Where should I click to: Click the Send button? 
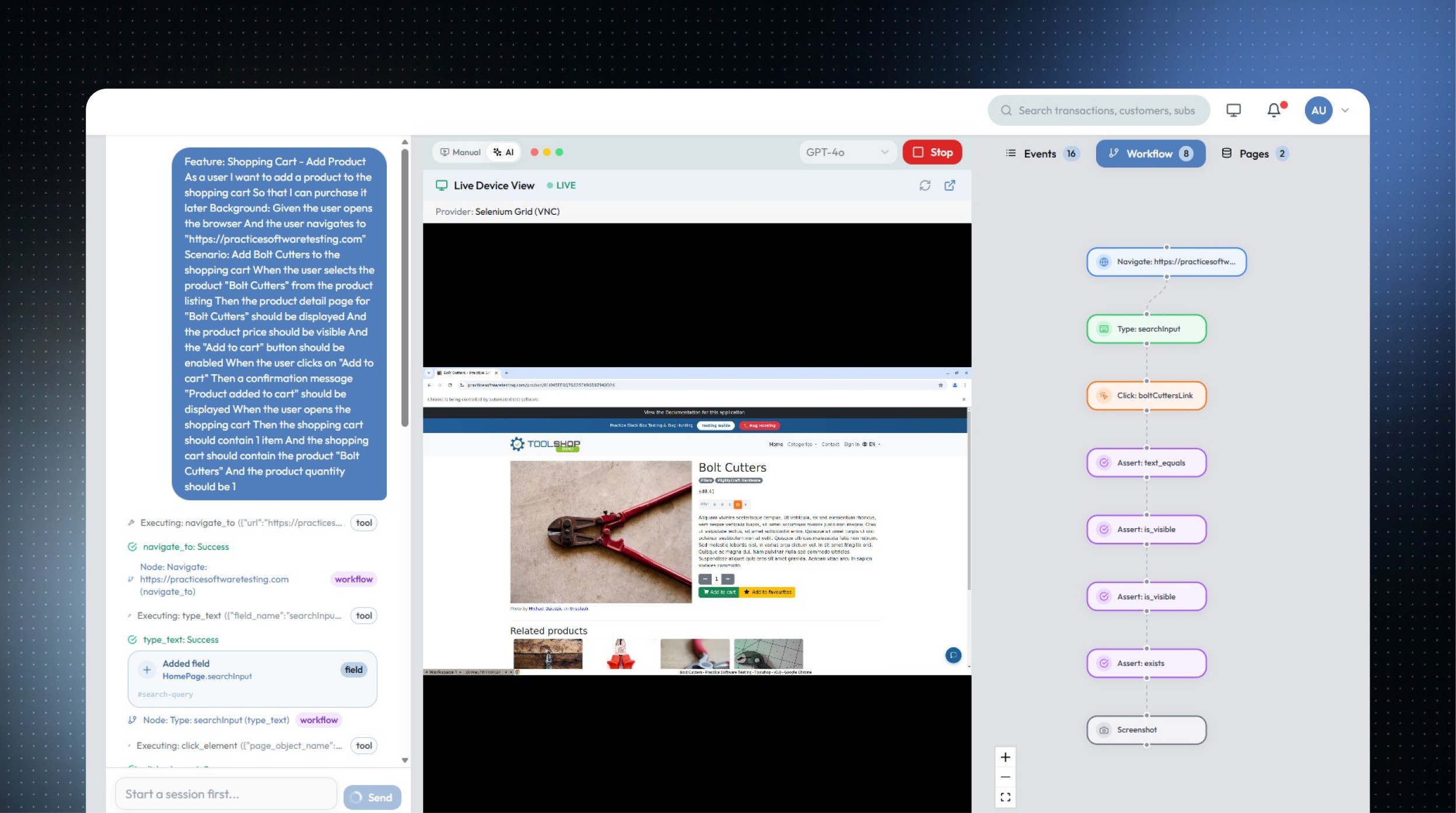(x=372, y=797)
